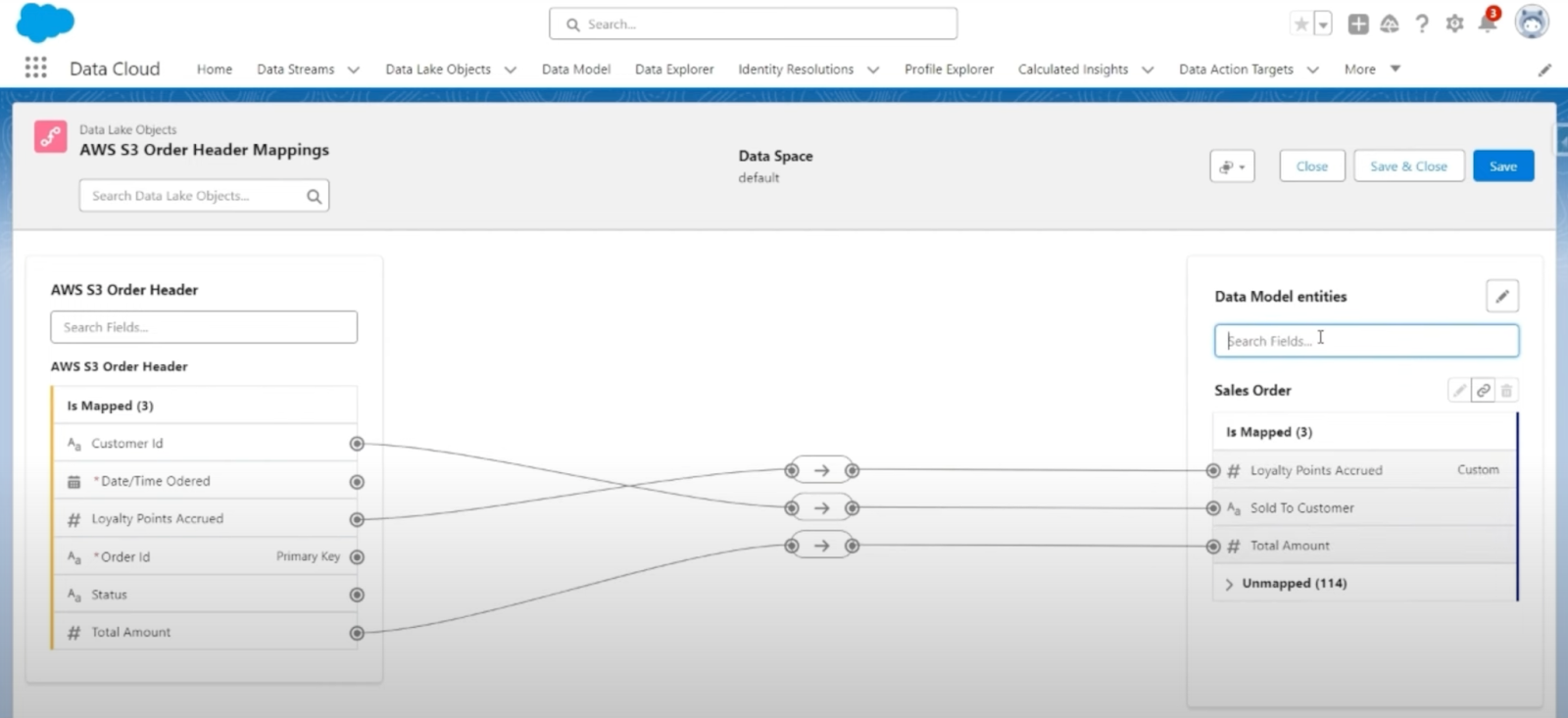Expand the Unmapped (114) section

1229,584
